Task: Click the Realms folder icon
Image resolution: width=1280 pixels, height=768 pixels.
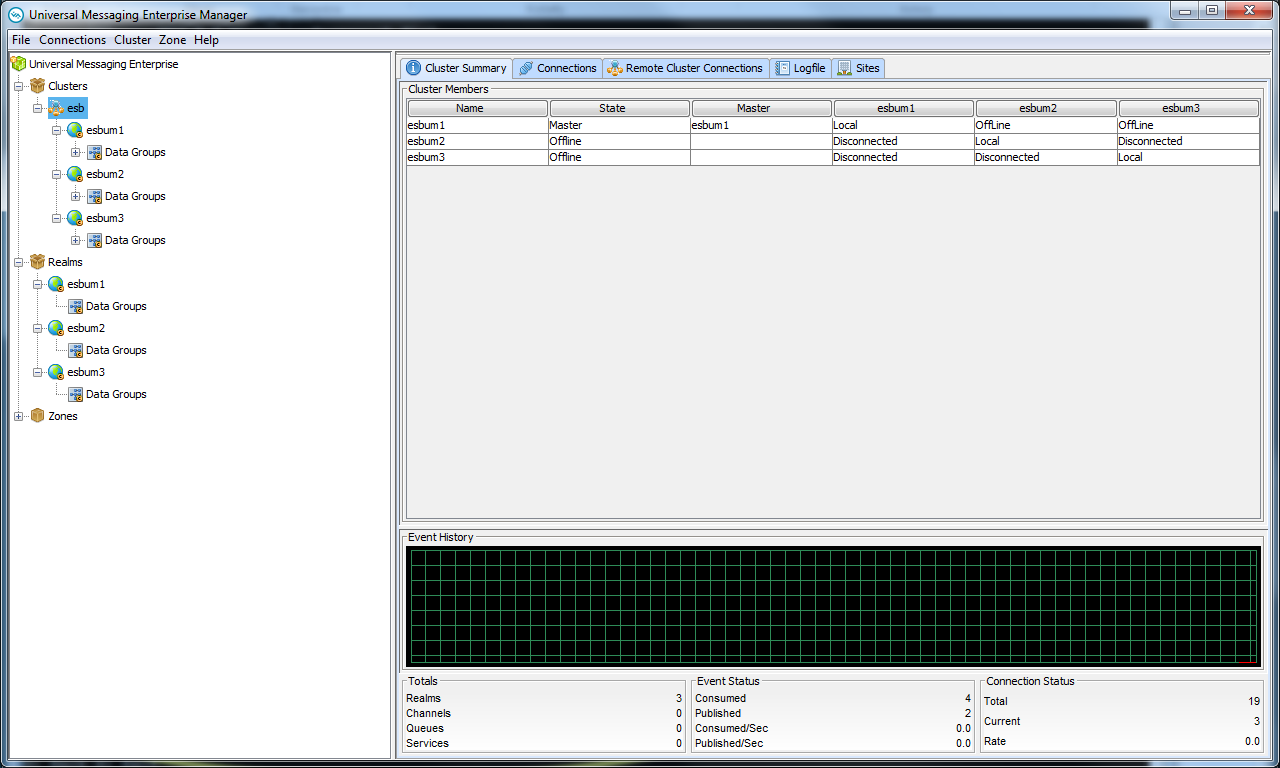Action: pos(38,262)
